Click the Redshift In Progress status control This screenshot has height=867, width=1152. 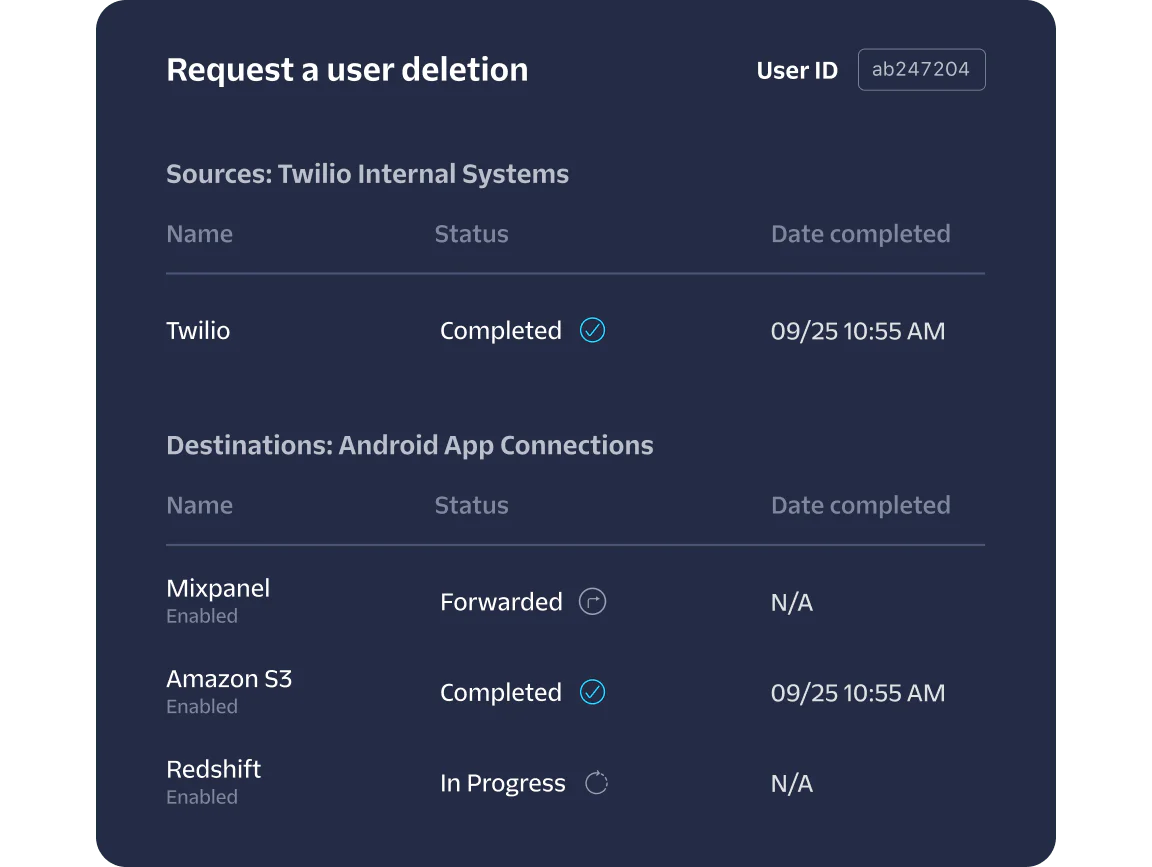[503, 783]
